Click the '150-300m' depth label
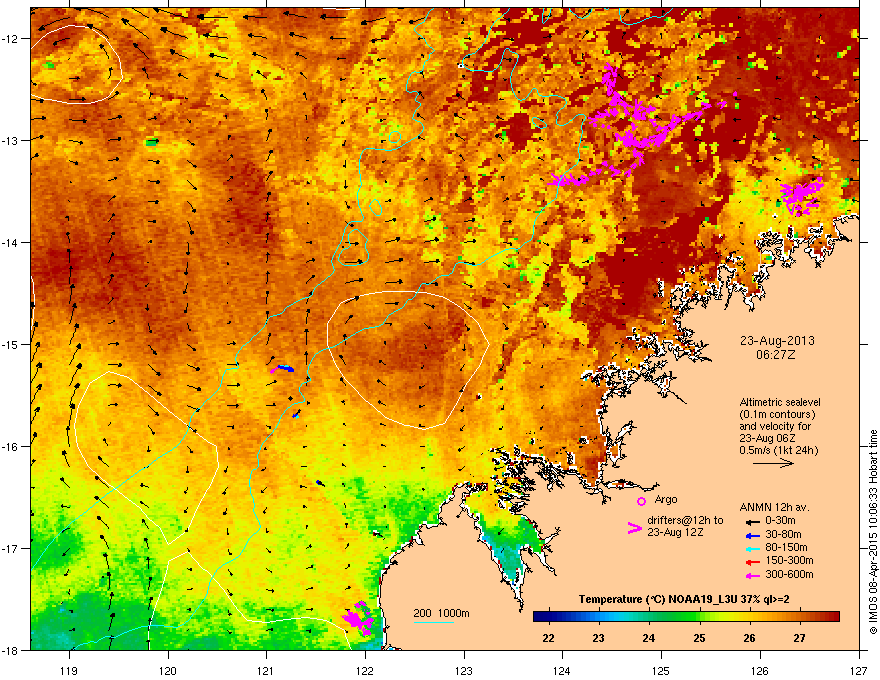The image size is (880, 680). coord(789,560)
